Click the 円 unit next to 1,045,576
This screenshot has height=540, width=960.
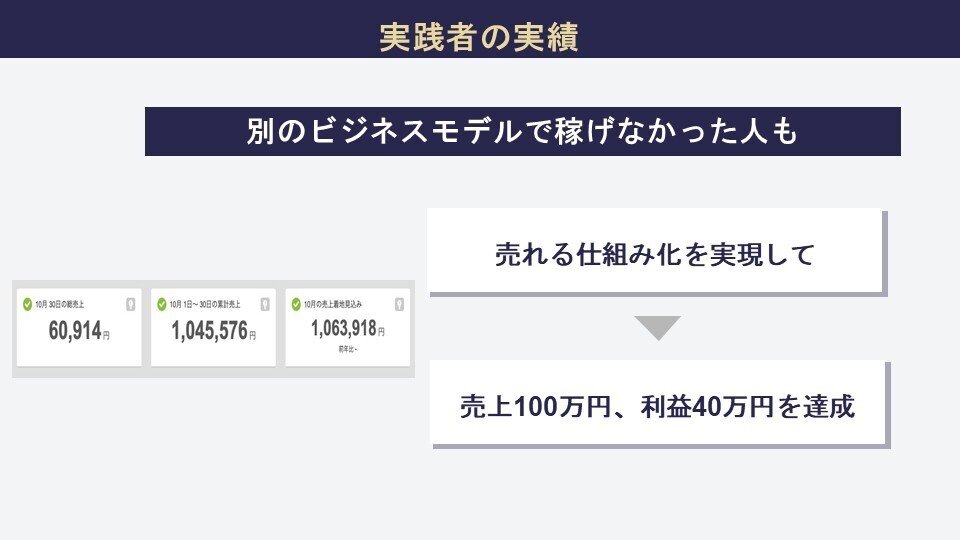[252, 336]
